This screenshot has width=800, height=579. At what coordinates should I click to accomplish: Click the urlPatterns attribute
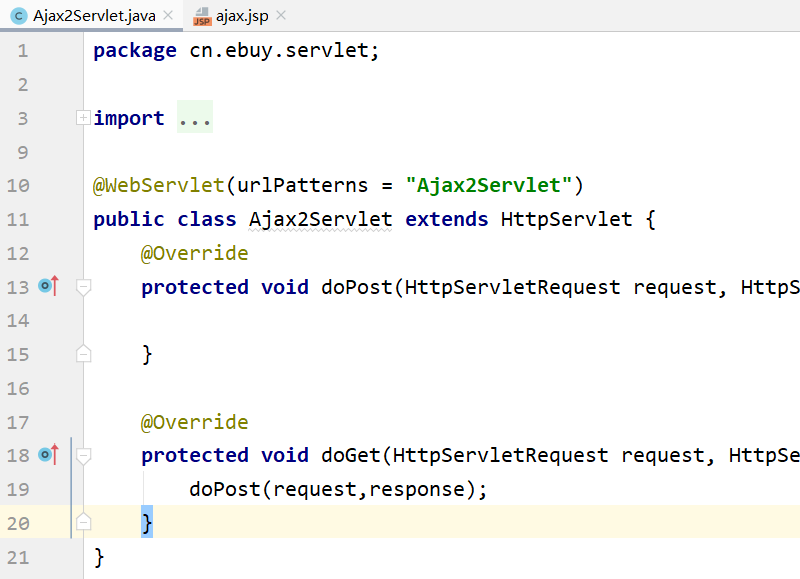click(303, 185)
